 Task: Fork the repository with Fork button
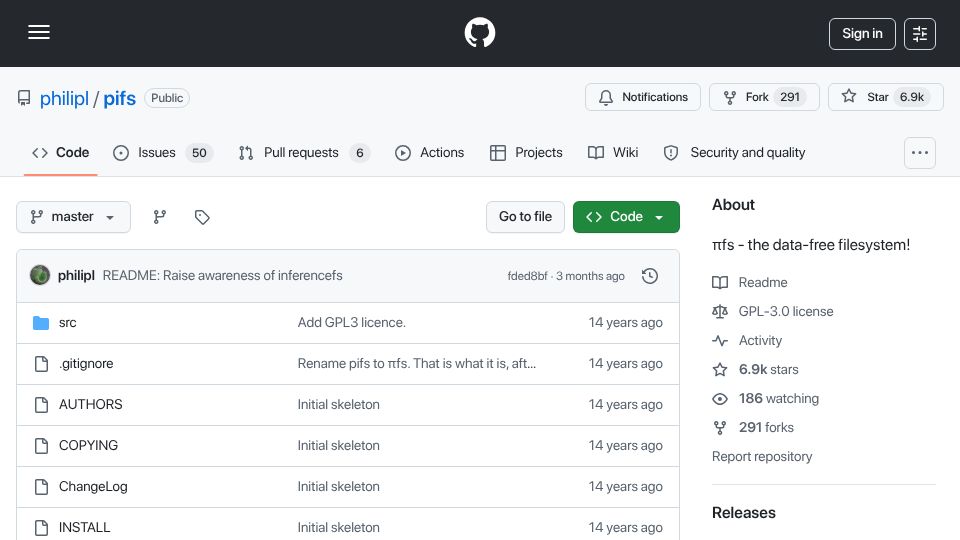point(764,97)
